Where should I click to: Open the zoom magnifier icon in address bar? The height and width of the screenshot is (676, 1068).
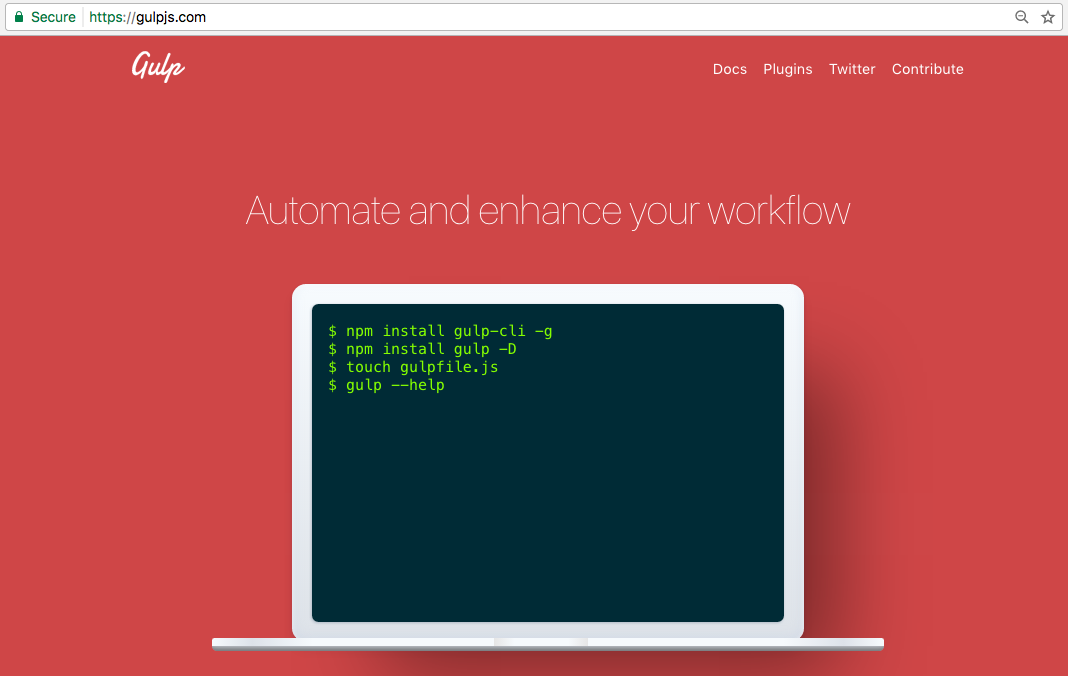coord(1021,17)
